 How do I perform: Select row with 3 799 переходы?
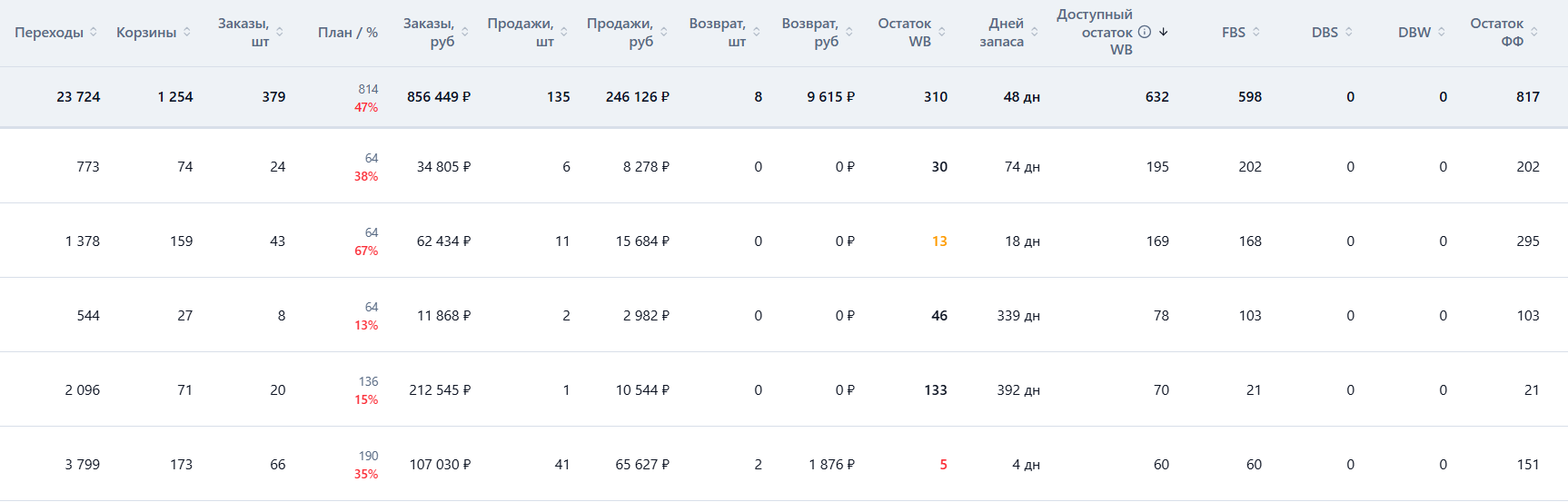(784, 464)
